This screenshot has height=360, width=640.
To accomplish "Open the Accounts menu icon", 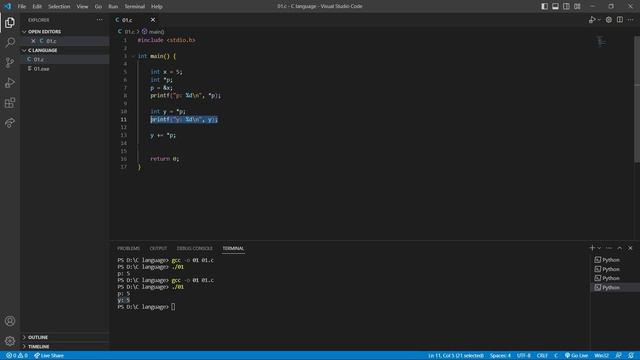I will 10,321.
